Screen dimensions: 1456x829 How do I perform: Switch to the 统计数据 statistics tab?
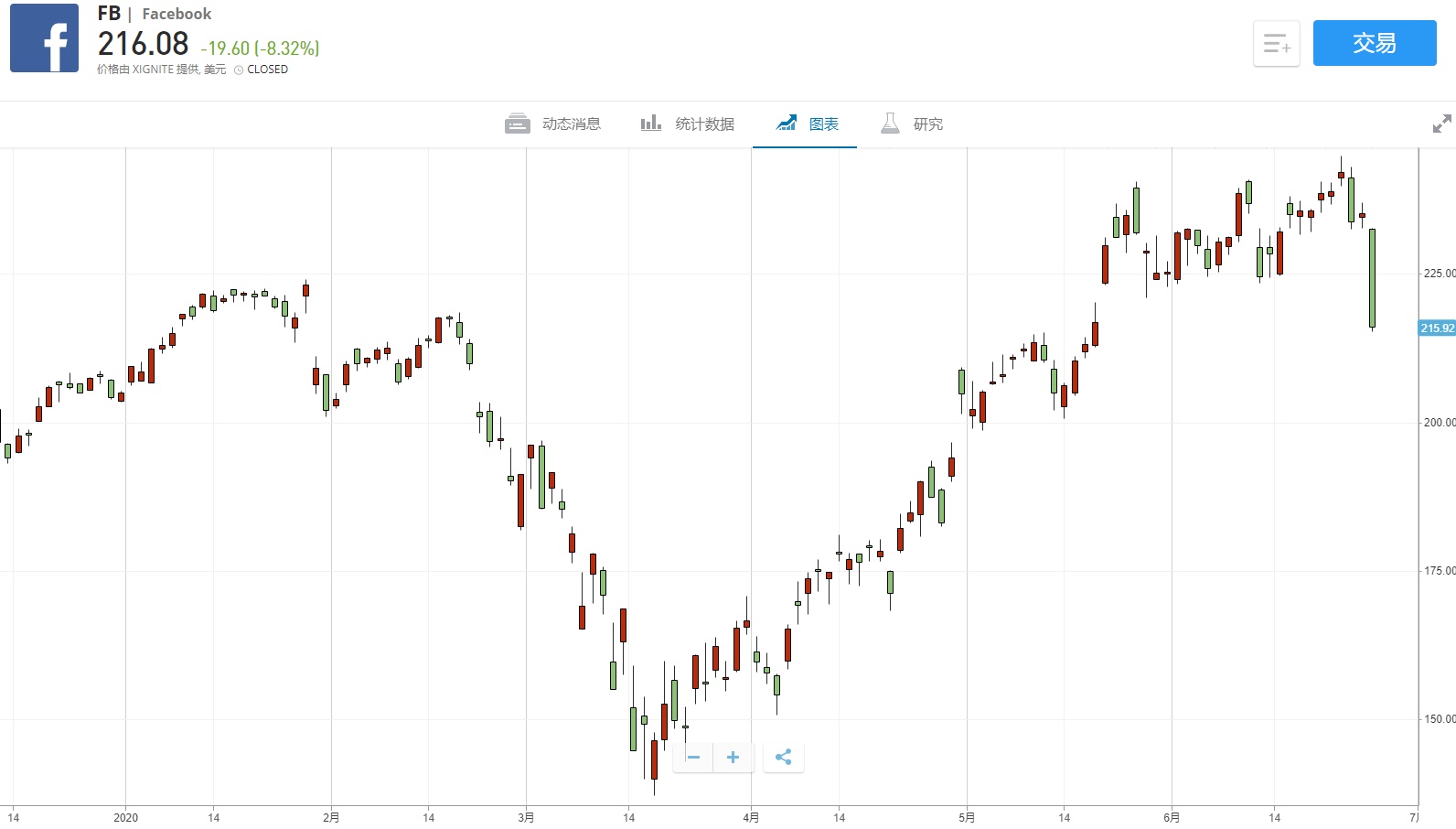click(688, 124)
